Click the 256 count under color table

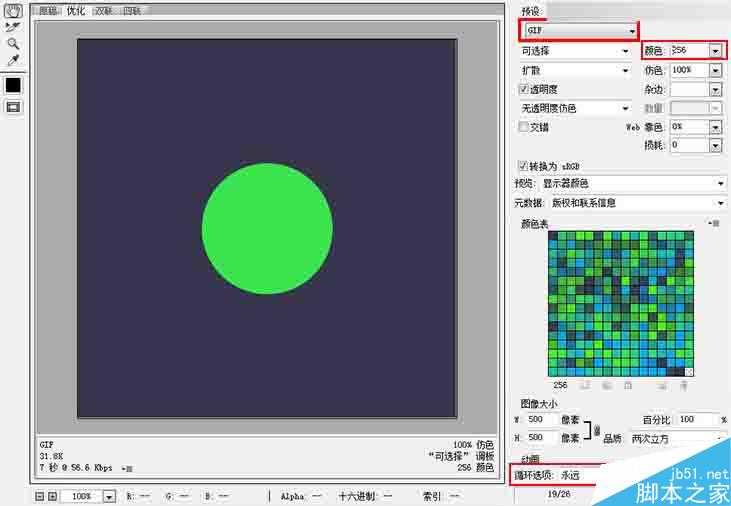pos(560,385)
